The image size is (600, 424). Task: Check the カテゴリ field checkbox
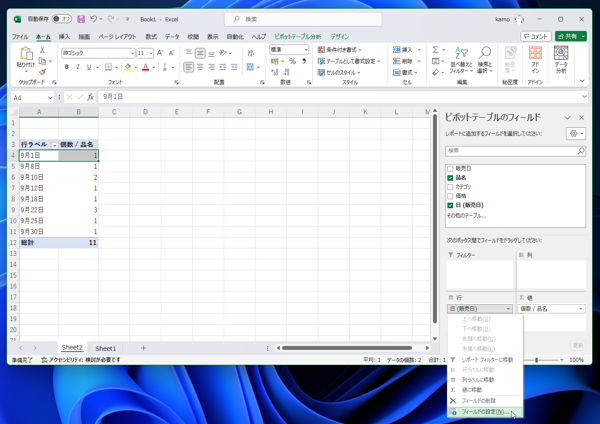coord(451,187)
